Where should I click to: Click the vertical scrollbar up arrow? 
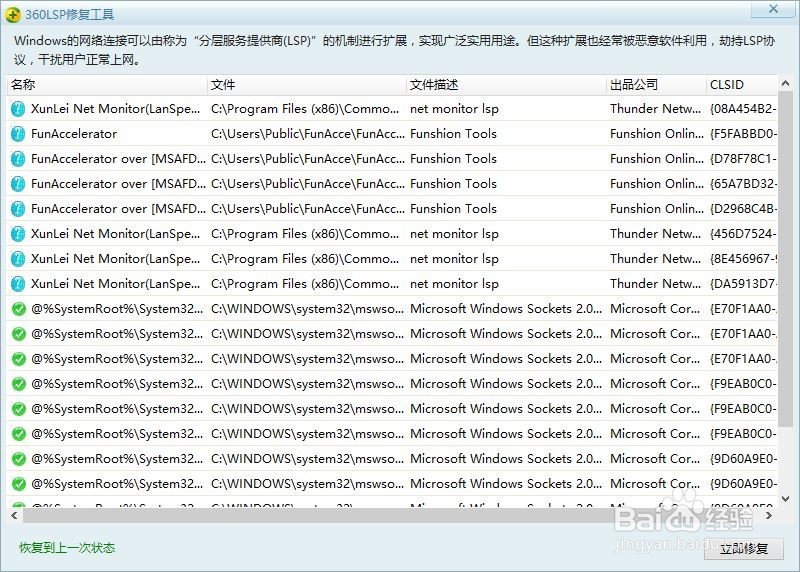tap(786, 83)
